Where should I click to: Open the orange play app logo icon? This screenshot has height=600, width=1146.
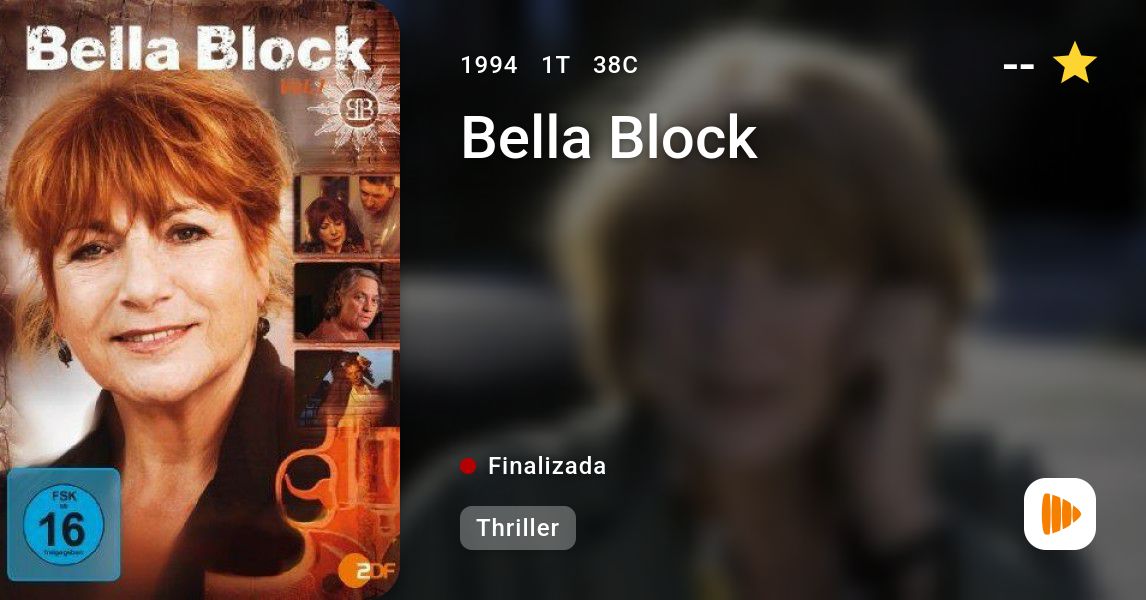coord(1060,514)
